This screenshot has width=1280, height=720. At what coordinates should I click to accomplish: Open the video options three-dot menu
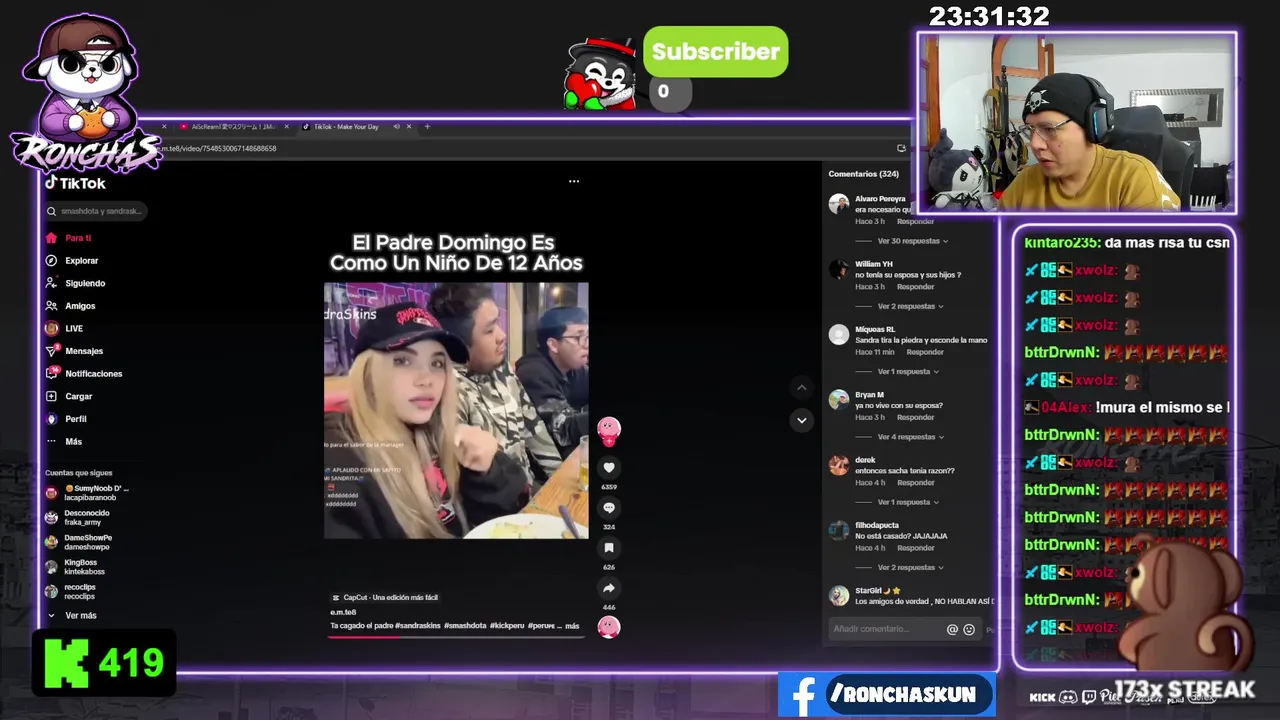pos(574,181)
